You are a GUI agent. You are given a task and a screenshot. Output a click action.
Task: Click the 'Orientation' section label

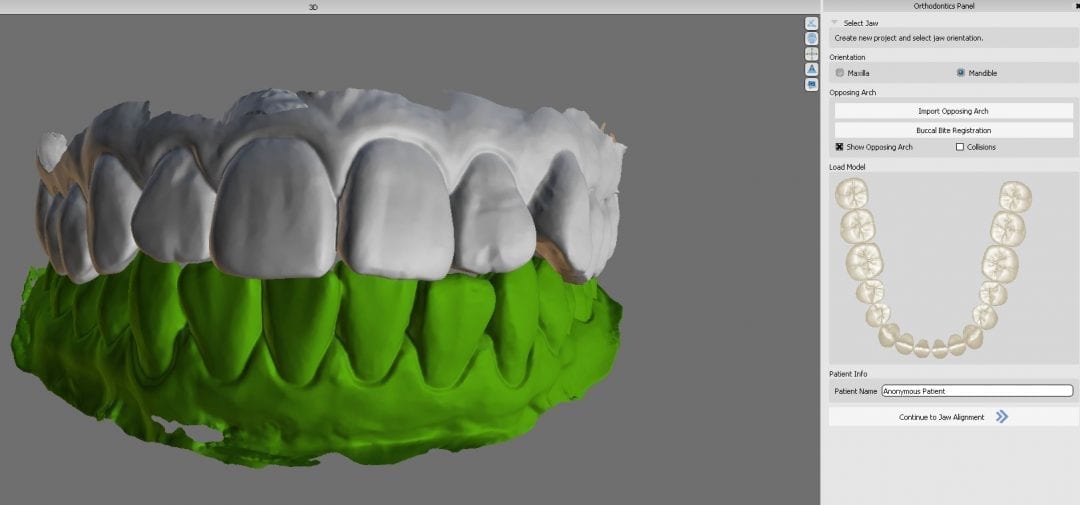pyautogui.click(x=847, y=57)
